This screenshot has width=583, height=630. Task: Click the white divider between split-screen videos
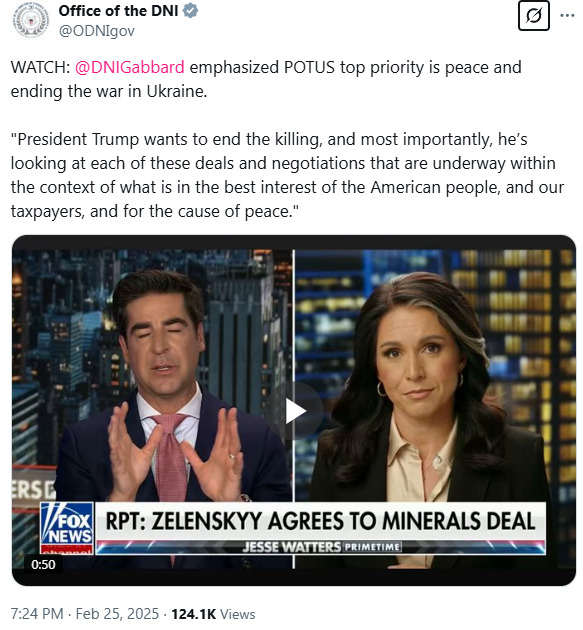[294, 409]
